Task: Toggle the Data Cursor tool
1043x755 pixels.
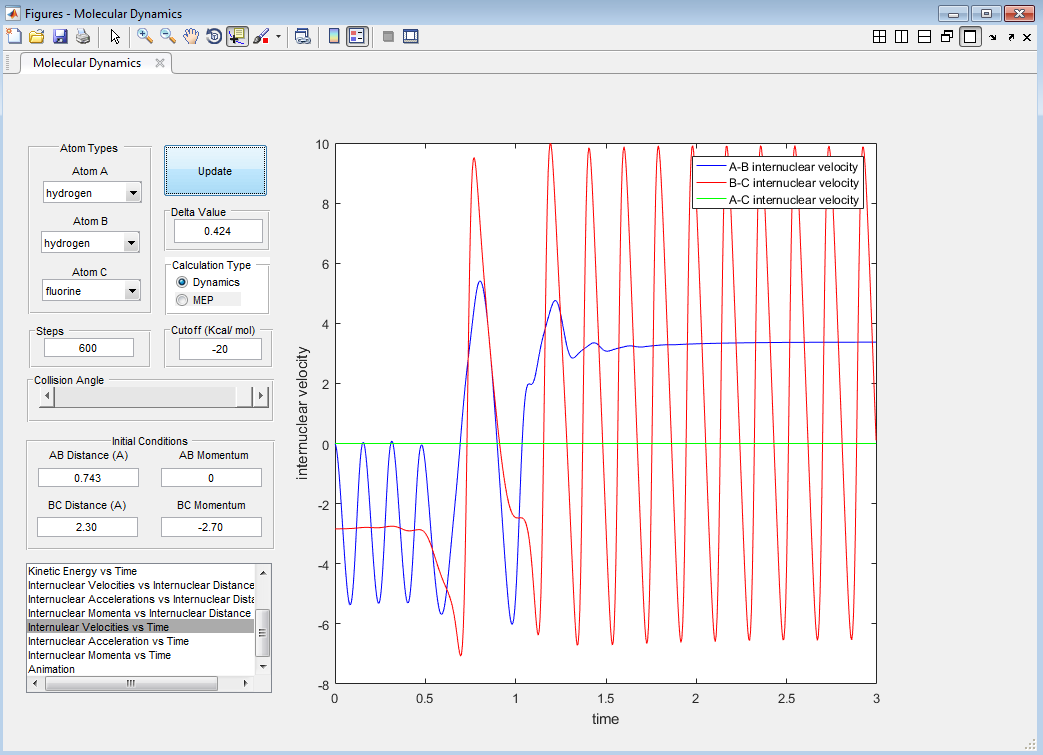Action: [237, 37]
